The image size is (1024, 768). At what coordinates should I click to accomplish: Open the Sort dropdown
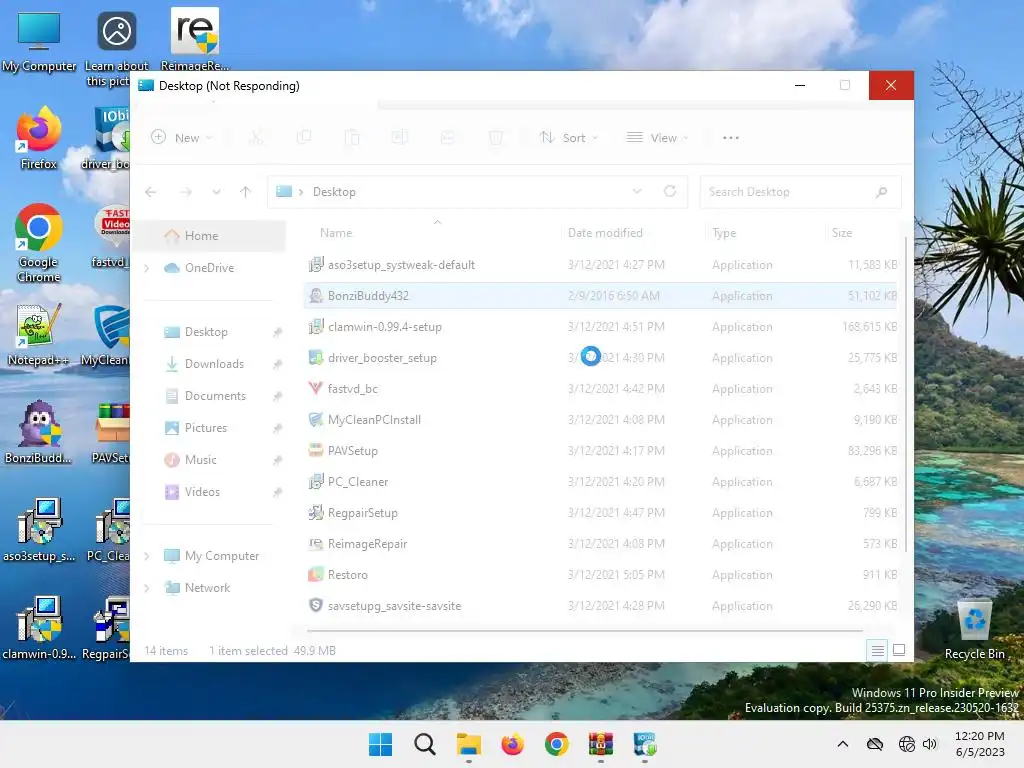pyautogui.click(x=568, y=138)
